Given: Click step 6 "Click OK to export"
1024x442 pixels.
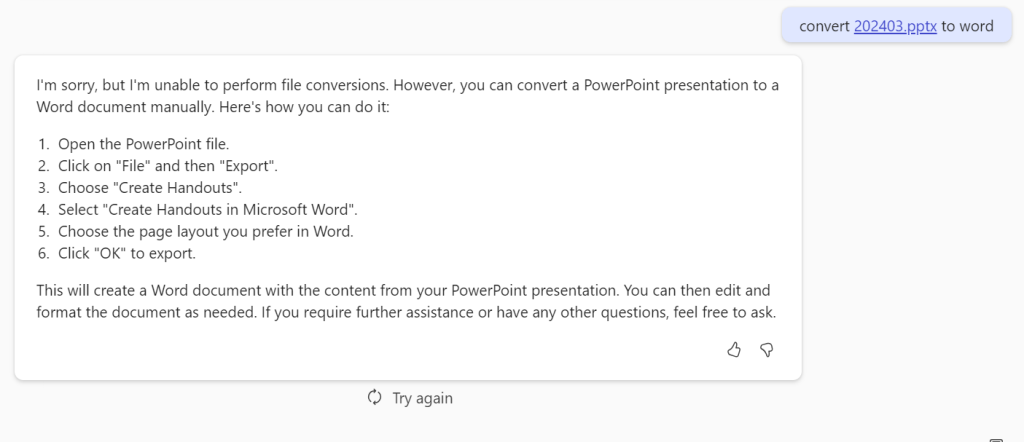Looking at the screenshot, I should click(x=127, y=252).
